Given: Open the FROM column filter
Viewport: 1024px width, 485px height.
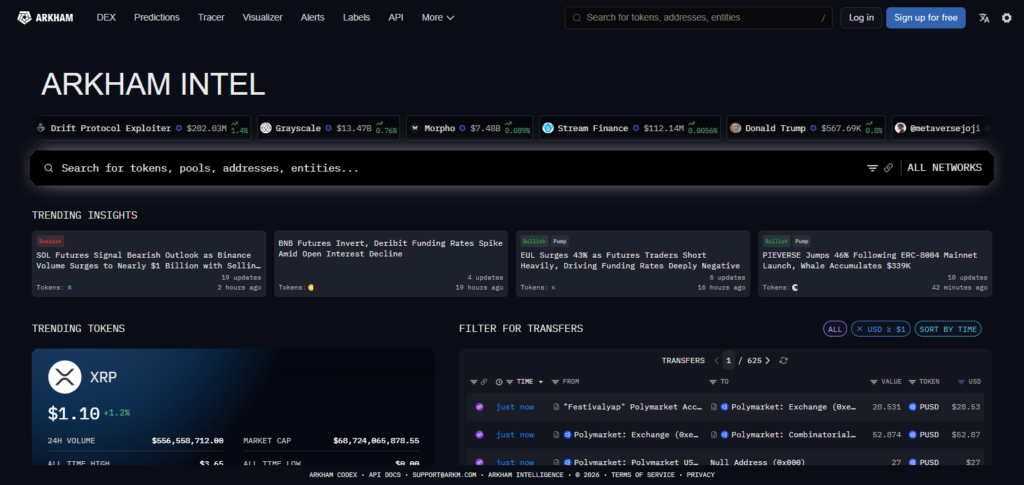Looking at the screenshot, I should [555, 381].
